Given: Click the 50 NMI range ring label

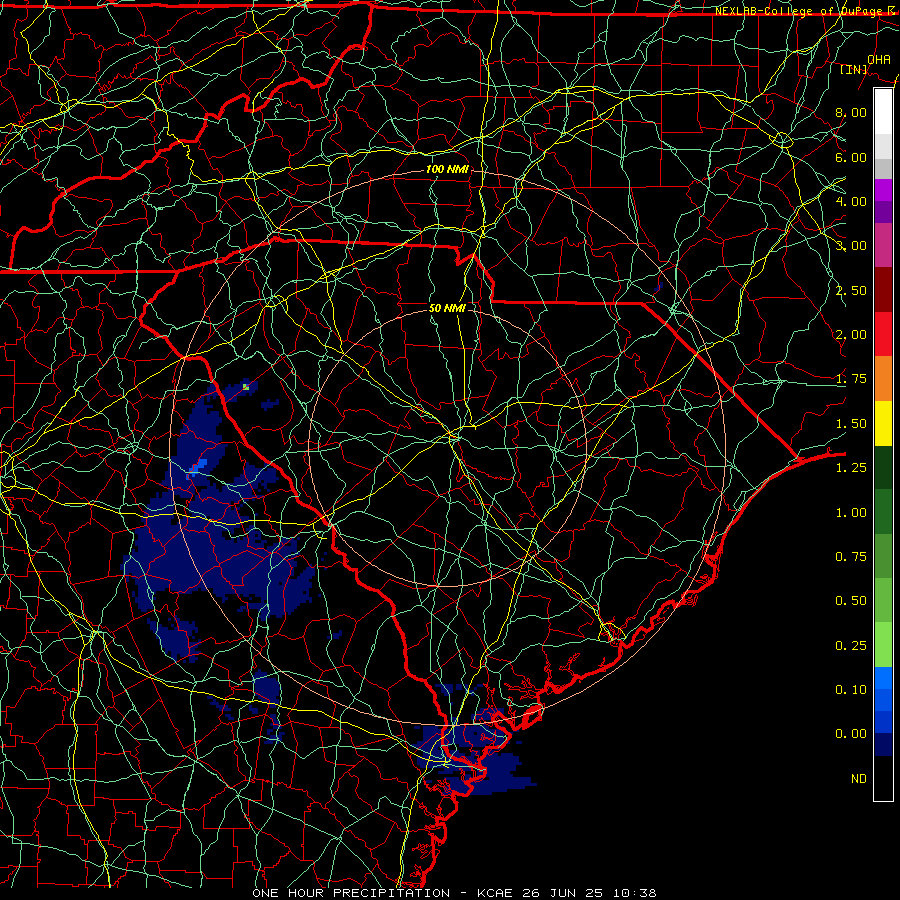Looking at the screenshot, I should pos(447,308).
